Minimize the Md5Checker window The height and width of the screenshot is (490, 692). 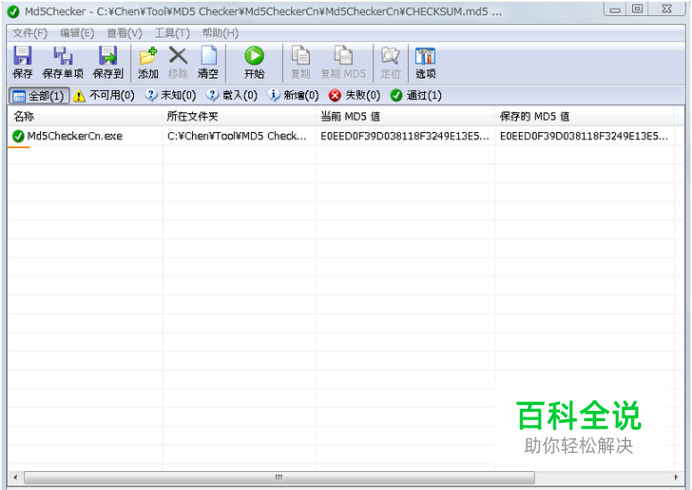615,9
